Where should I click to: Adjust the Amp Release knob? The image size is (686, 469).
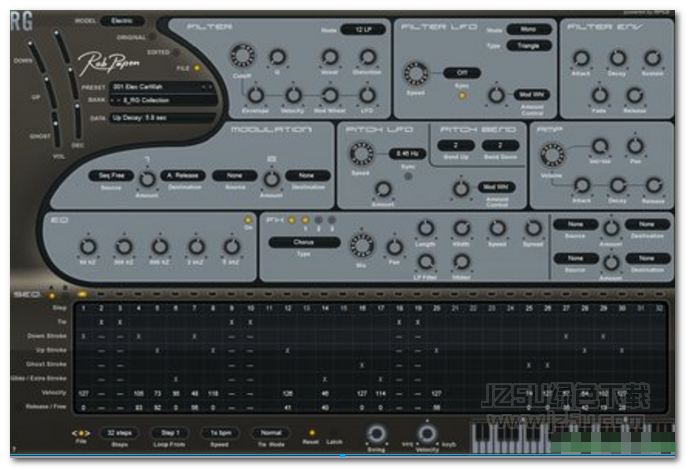point(654,186)
